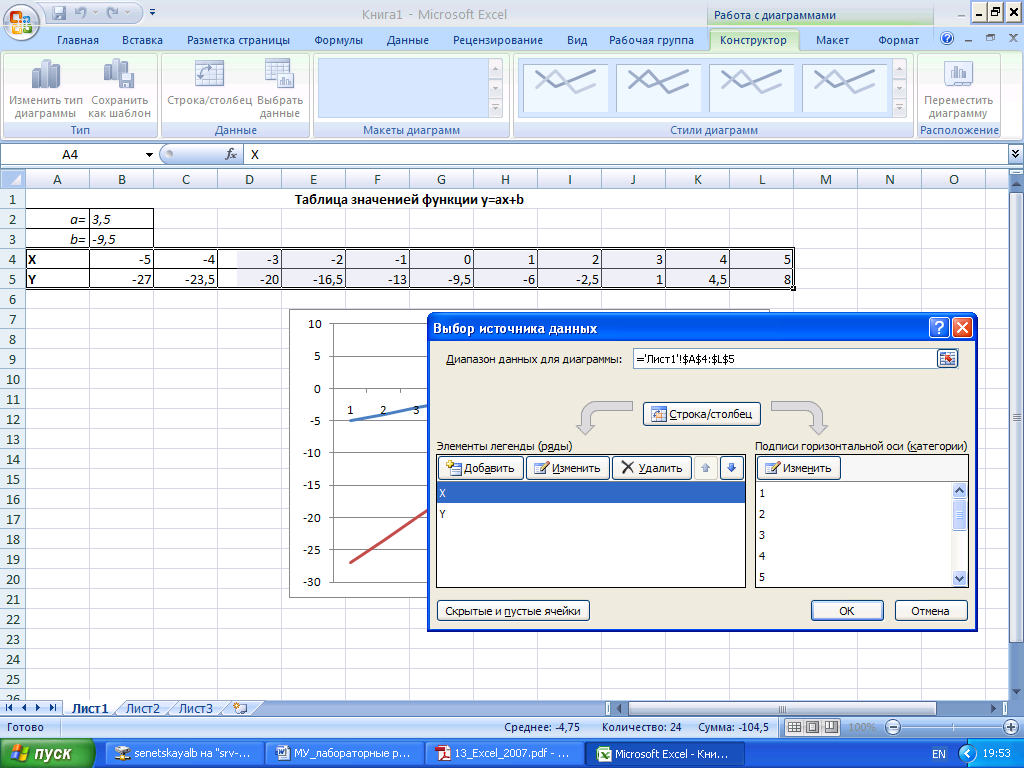1024x768 pixels.
Task: Save workbook via Quick Access icon
Action: (x=59, y=12)
